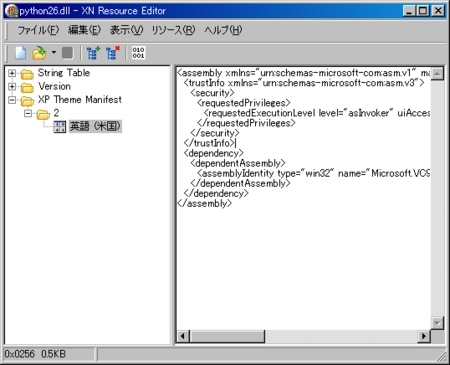Click the assemblyIdentity line

tap(313, 173)
